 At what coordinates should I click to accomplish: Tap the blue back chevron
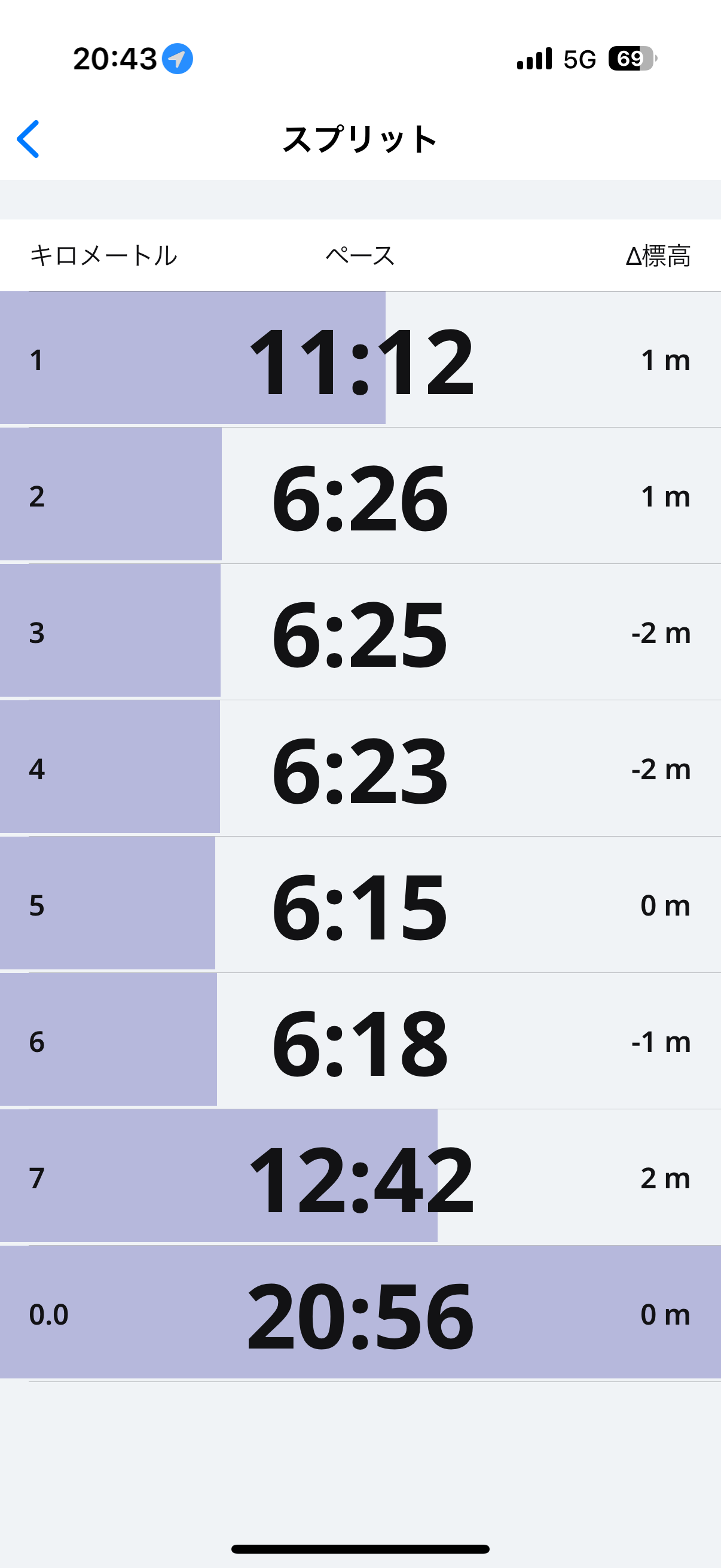28,139
